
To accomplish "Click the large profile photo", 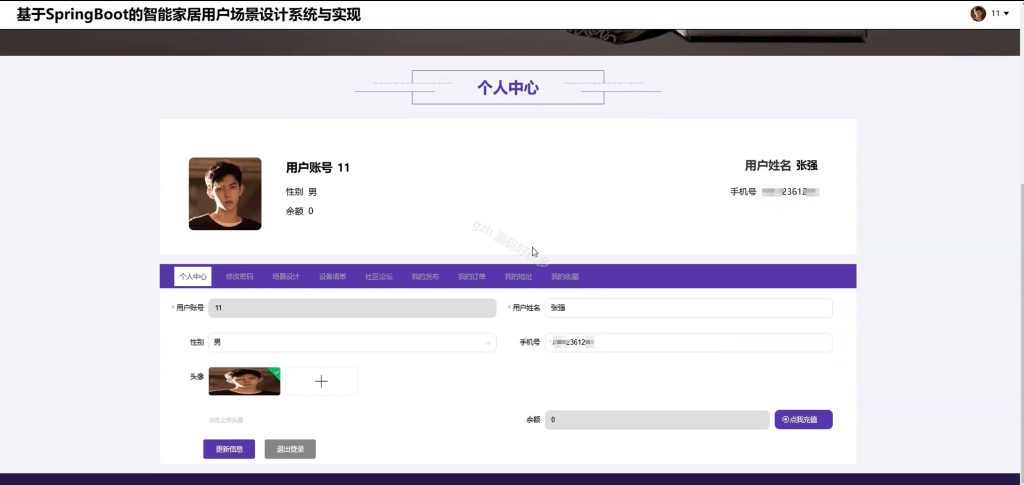I will (x=225, y=194).
